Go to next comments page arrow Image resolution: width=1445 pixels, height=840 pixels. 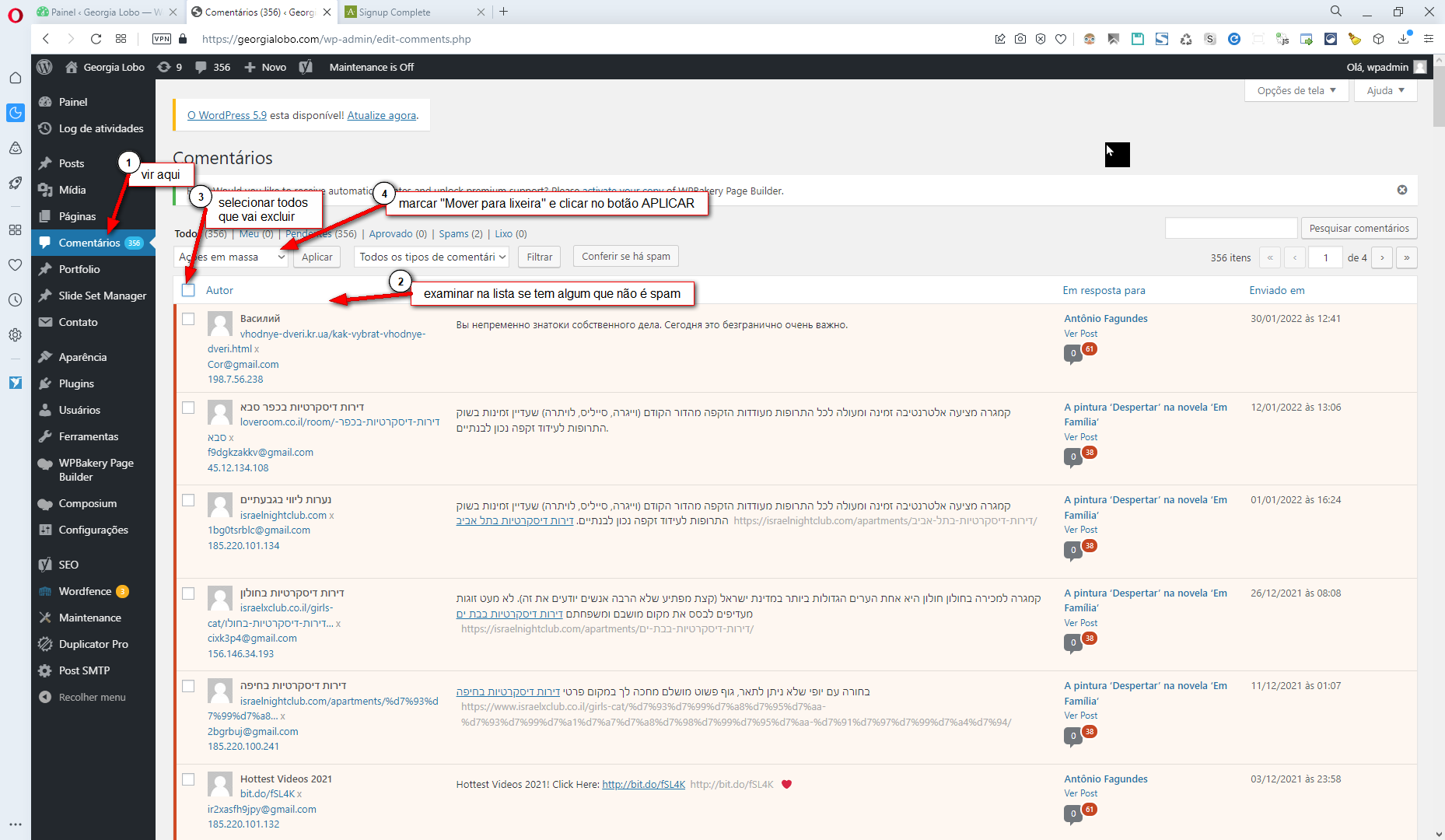1382,257
